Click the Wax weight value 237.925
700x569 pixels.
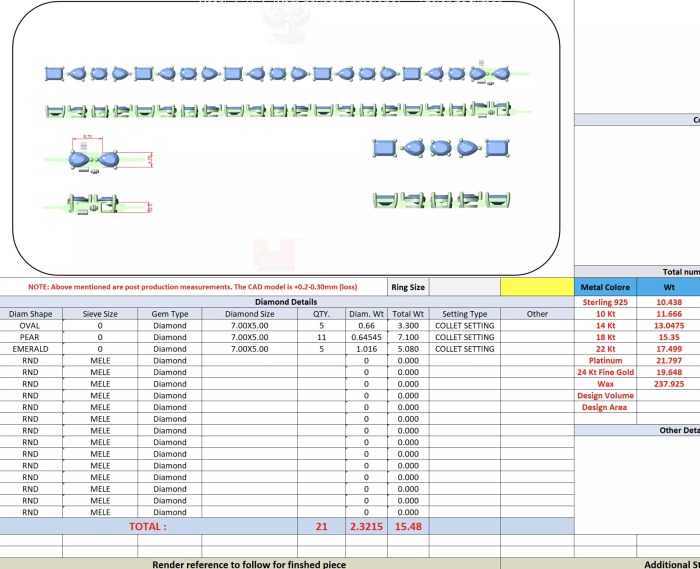[669, 384]
